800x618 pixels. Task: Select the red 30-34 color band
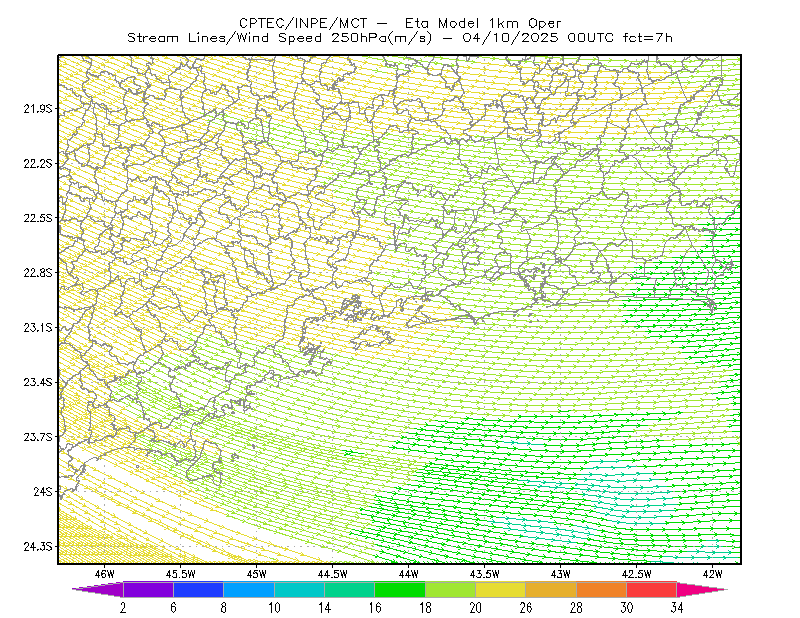[x=652, y=589]
